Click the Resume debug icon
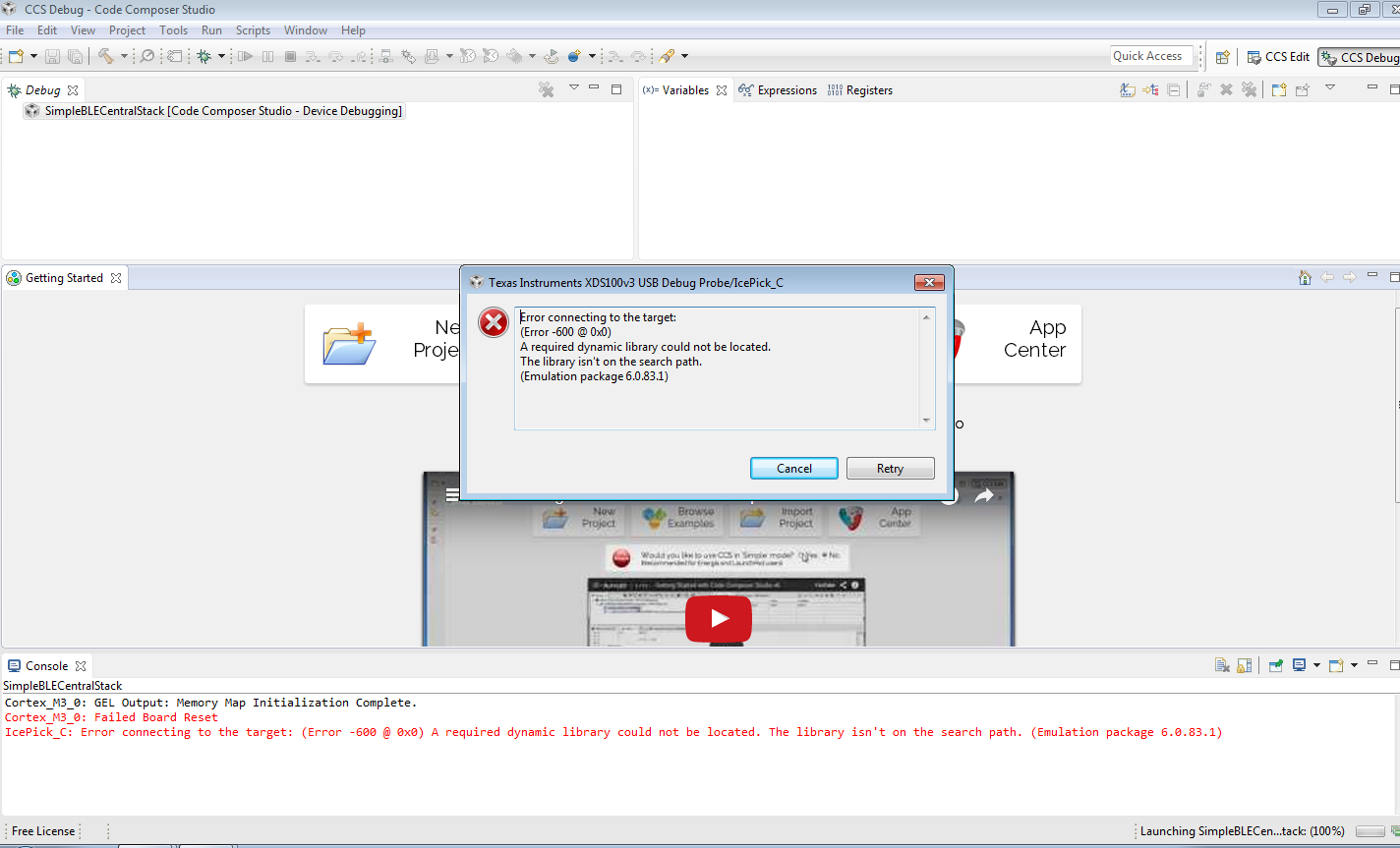 [x=246, y=56]
